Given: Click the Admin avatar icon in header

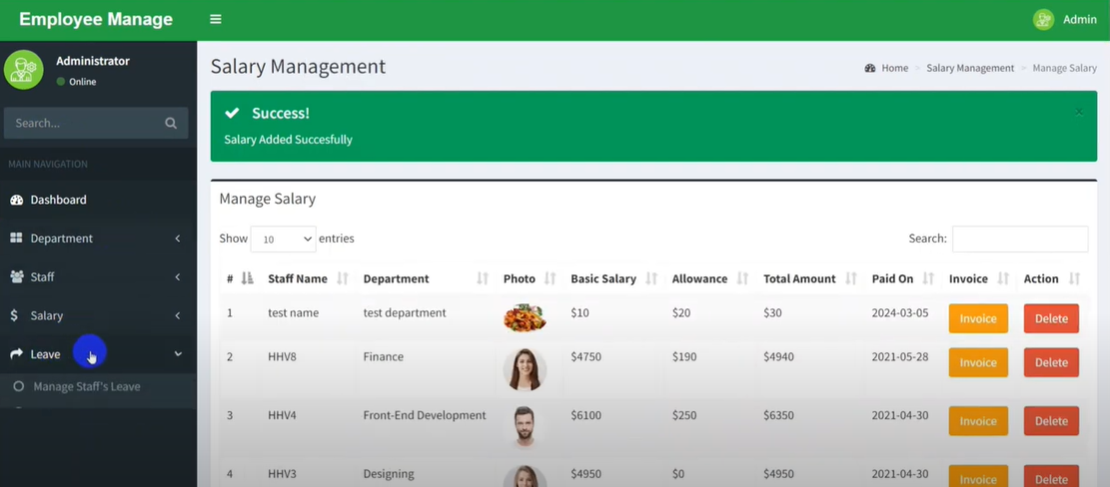Looking at the screenshot, I should [x=1043, y=19].
